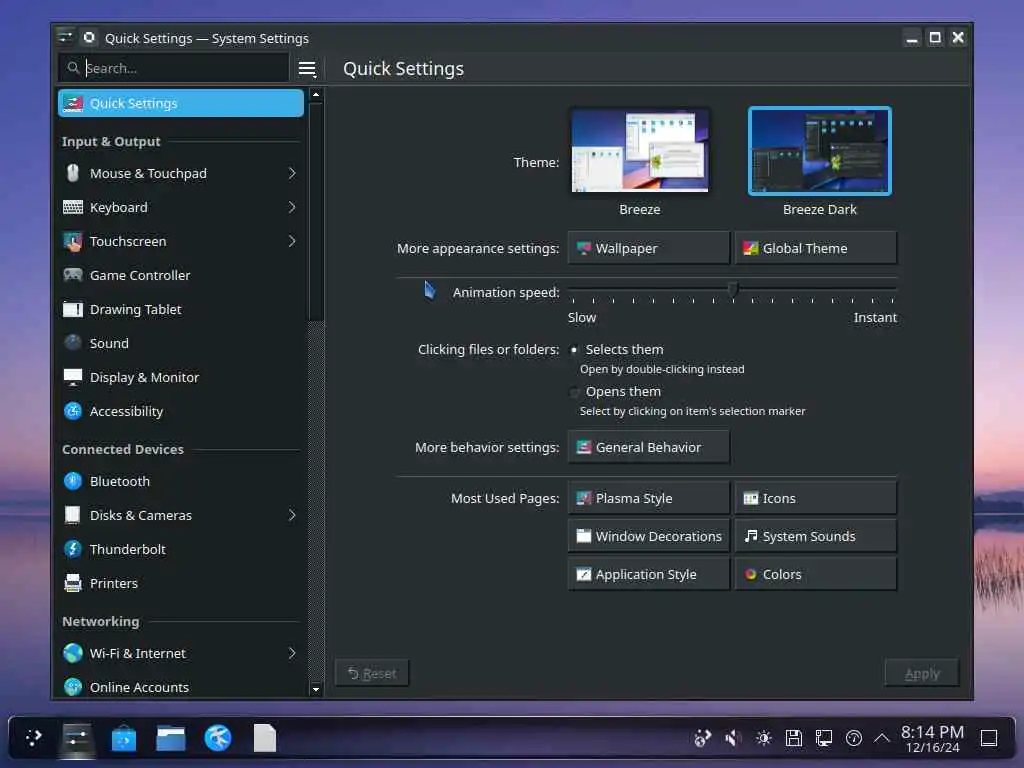1024x768 pixels.
Task: Click the System Settings taskbar icon
Action: (x=76, y=739)
